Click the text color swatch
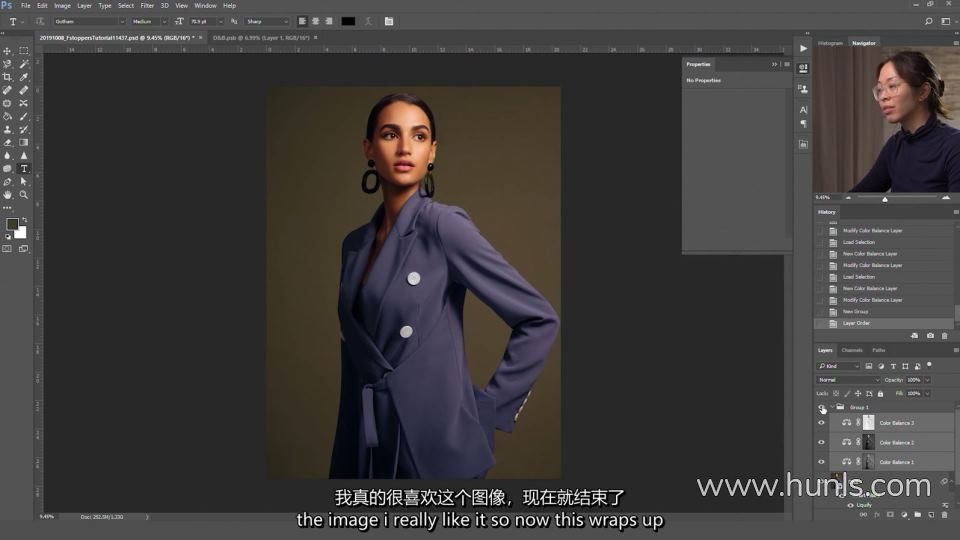The image size is (960, 540). [348, 21]
